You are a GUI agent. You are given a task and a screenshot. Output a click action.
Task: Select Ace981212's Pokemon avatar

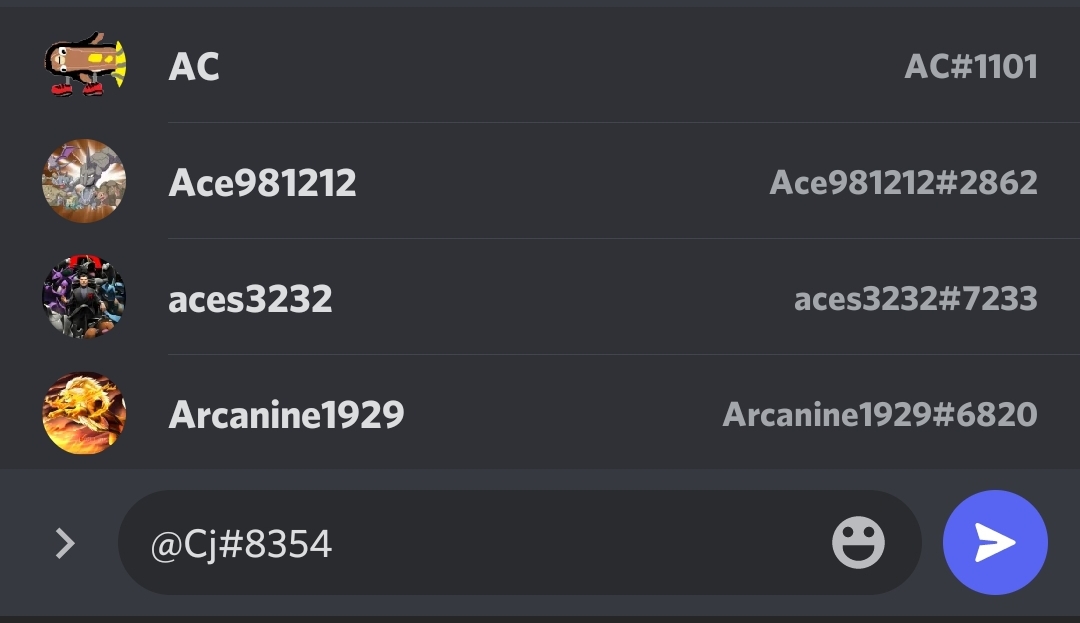84,181
